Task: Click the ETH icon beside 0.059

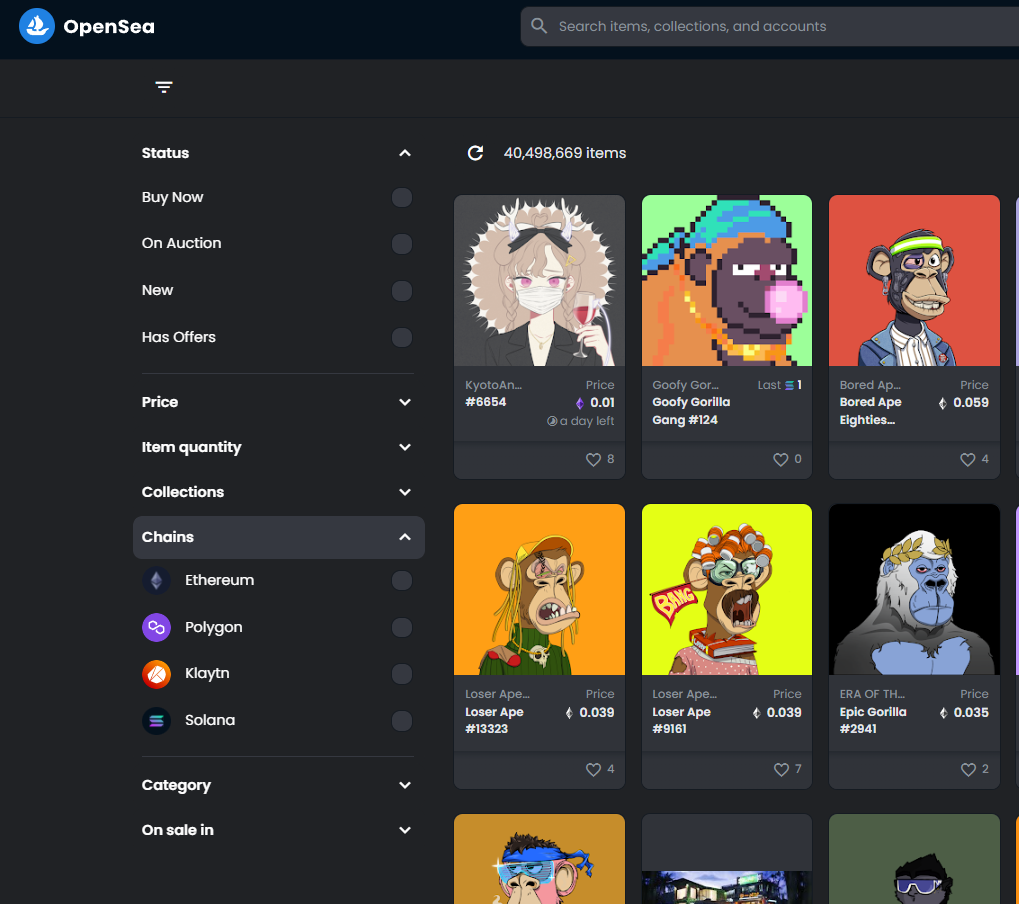Action: point(942,403)
